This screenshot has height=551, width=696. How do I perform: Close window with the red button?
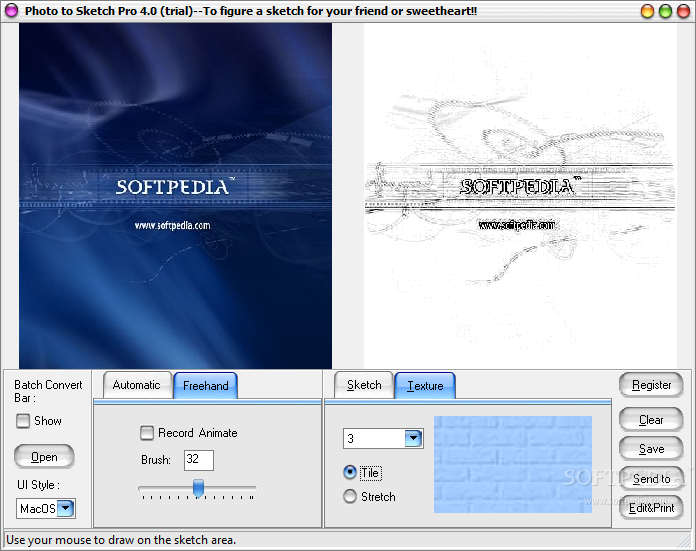click(x=683, y=11)
